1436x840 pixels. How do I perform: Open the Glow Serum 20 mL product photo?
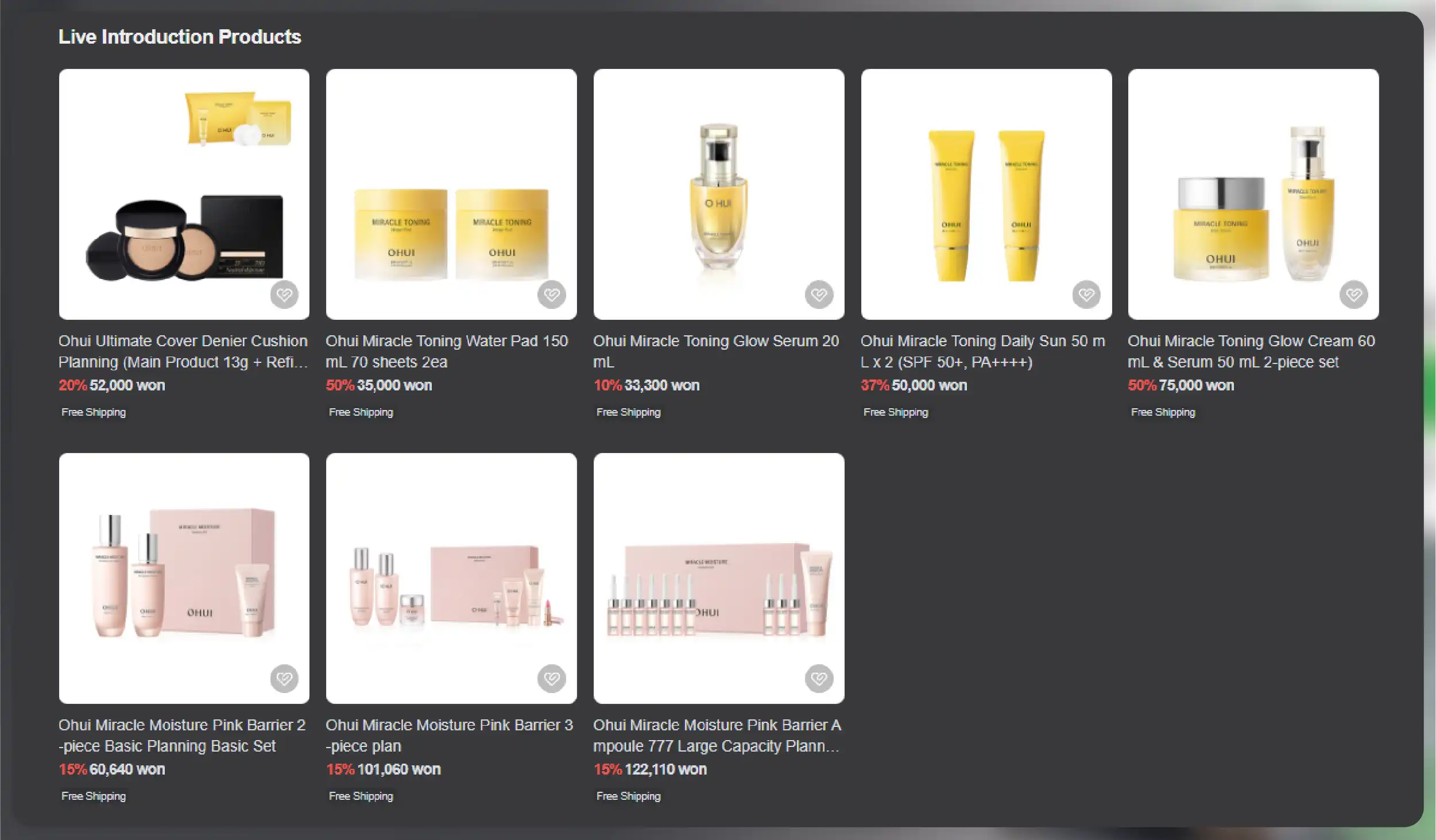(719, 194)
